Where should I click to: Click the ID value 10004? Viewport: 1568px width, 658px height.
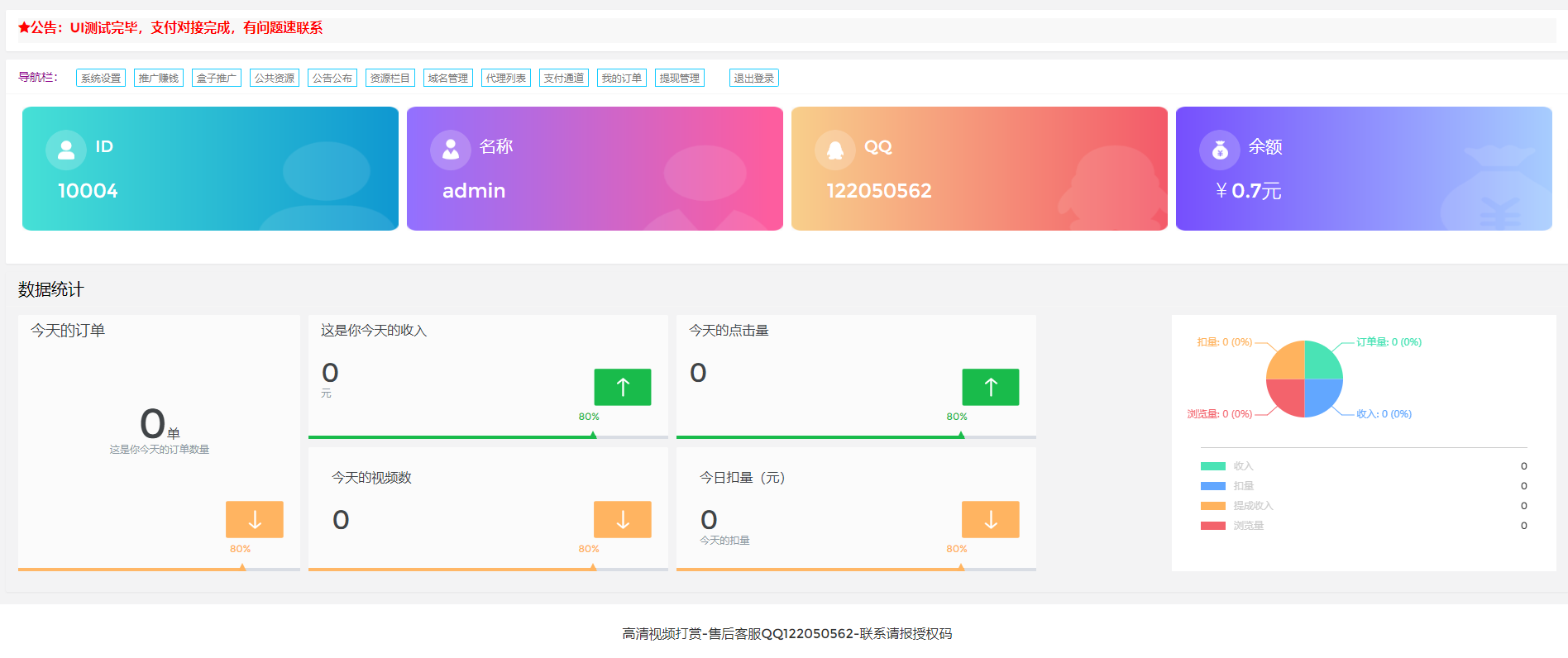[x=88, y=191]
